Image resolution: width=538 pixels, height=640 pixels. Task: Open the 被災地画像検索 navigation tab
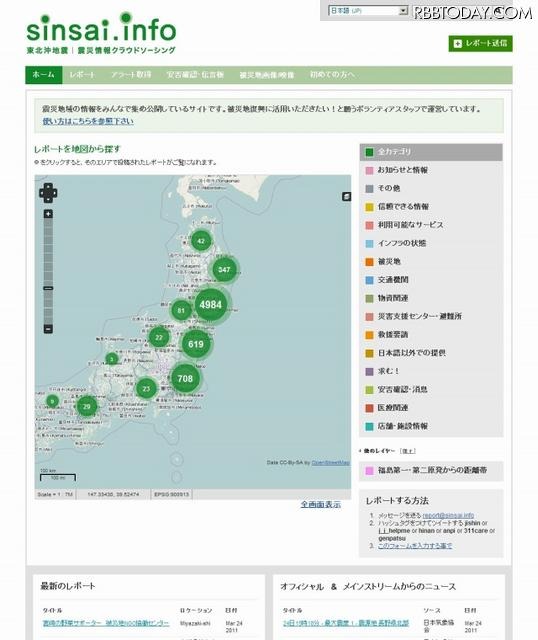267,75
